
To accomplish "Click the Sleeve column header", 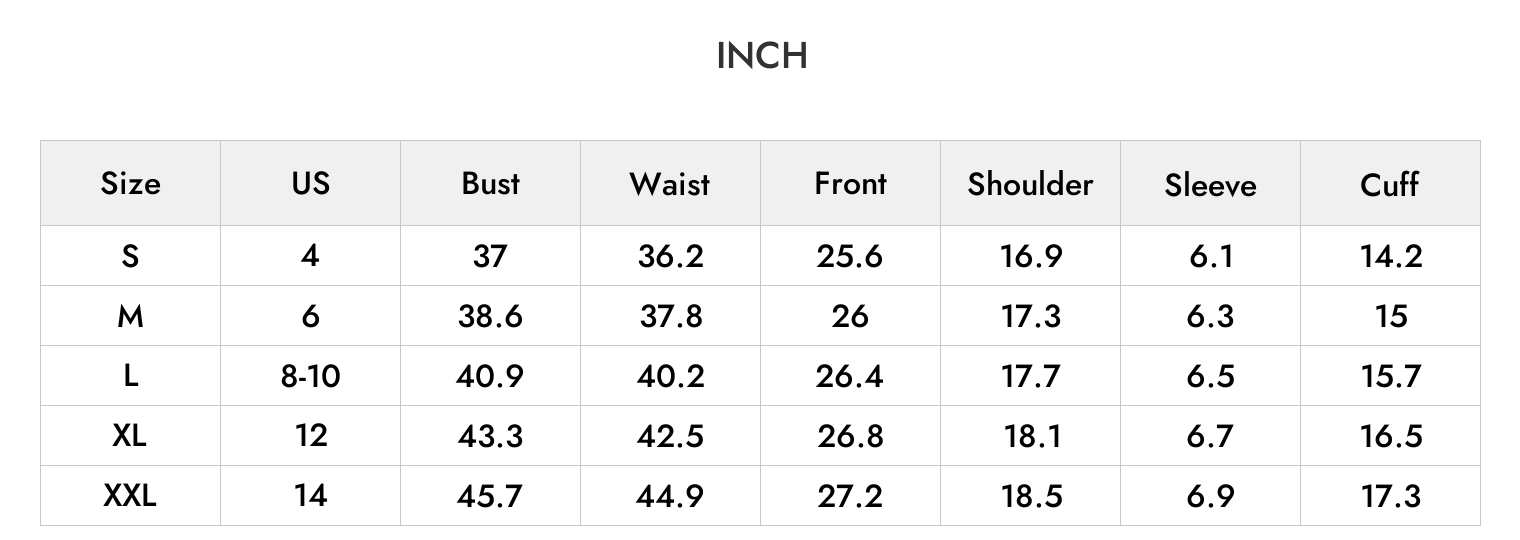I will [1210, 184].
